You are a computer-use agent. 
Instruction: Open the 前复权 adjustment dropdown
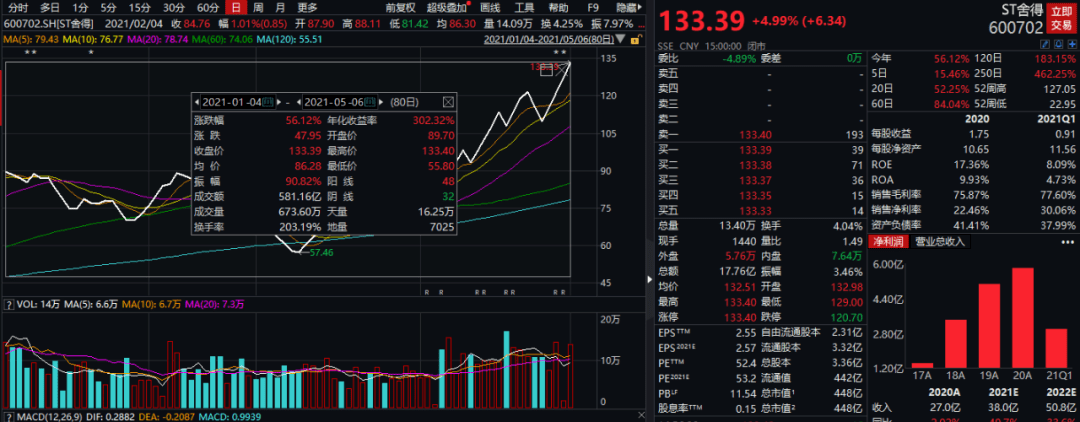click(400, 8)
